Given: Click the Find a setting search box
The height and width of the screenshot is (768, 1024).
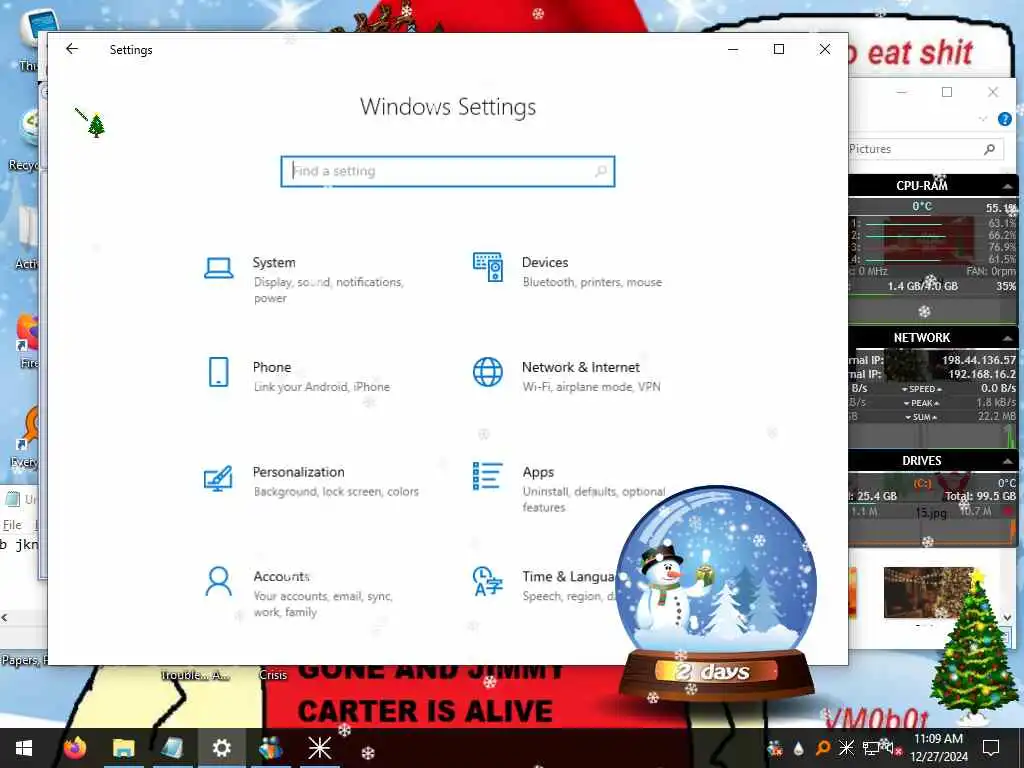Looking at the screenshot, I should [x=447, y=171].
